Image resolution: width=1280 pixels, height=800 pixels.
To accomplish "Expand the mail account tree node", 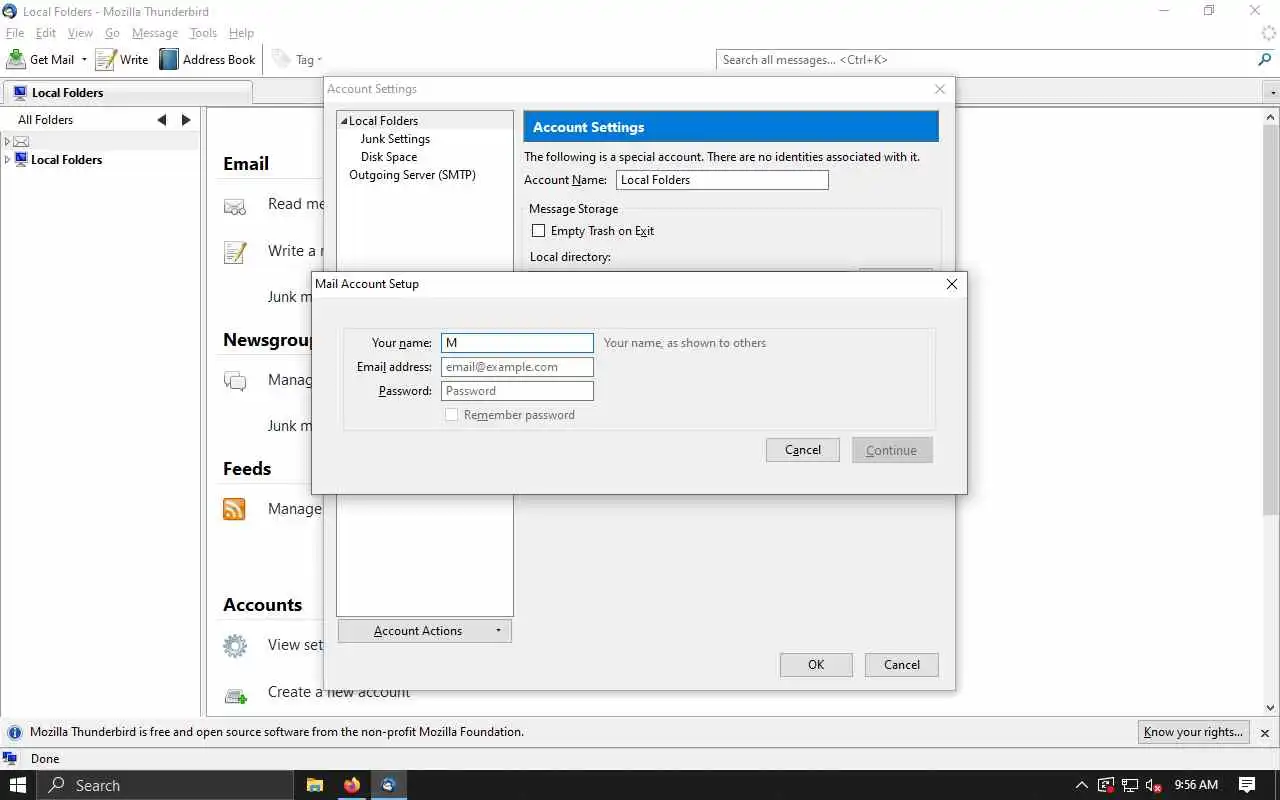I will (x=8, y=142).
